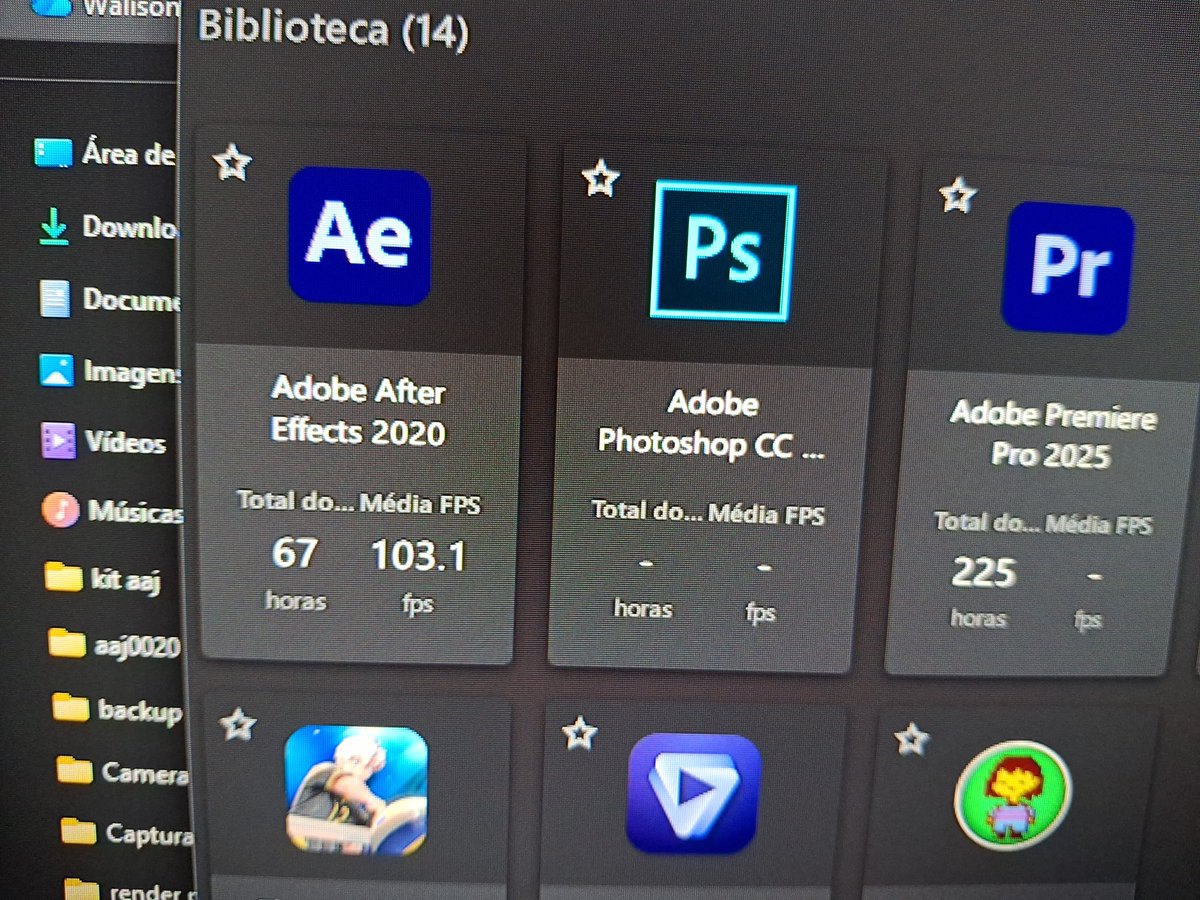The width and height of the screenshot is (1200, 900).
Task: Open the Camera folder in sidebar
Action: pyautogui.click(x=122, y=771)
